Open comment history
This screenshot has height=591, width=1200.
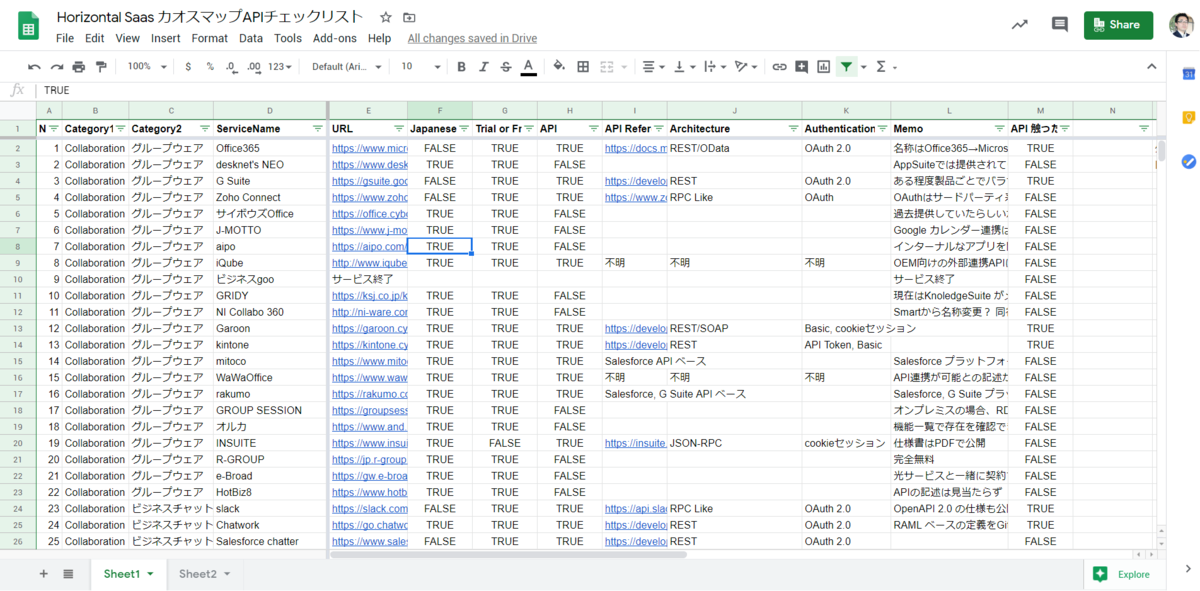pos(1060,25)
